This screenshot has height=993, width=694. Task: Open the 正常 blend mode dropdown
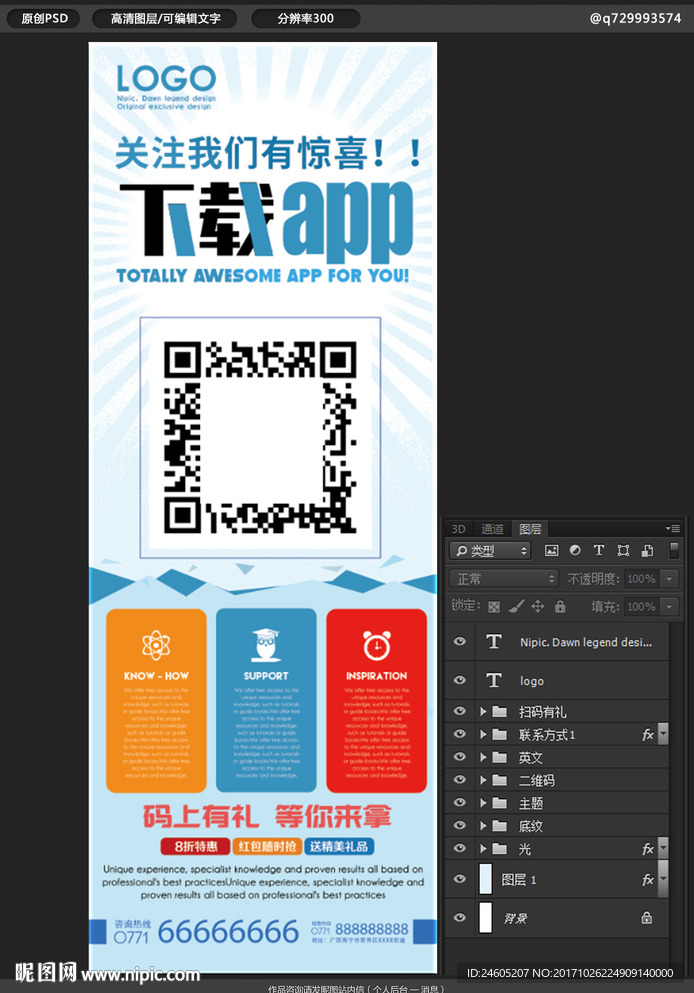[504, 579]
